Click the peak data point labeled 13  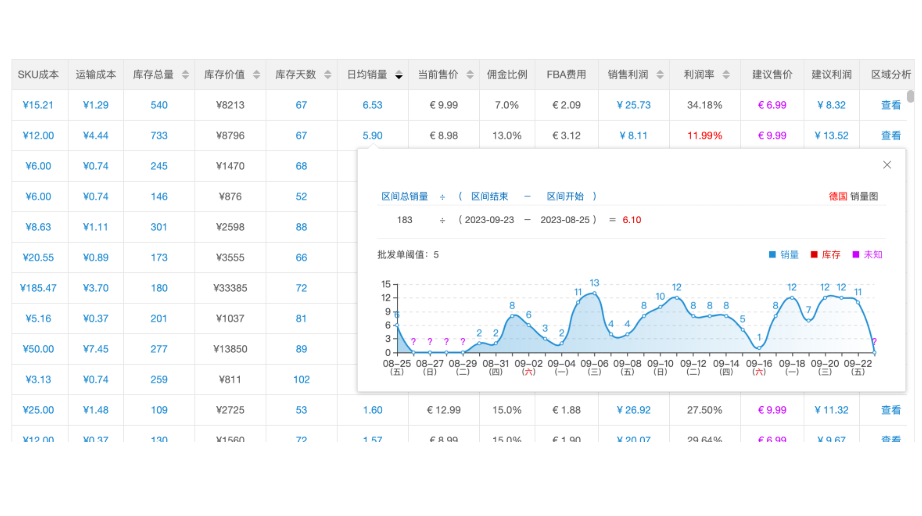click(x=594, y=293)
